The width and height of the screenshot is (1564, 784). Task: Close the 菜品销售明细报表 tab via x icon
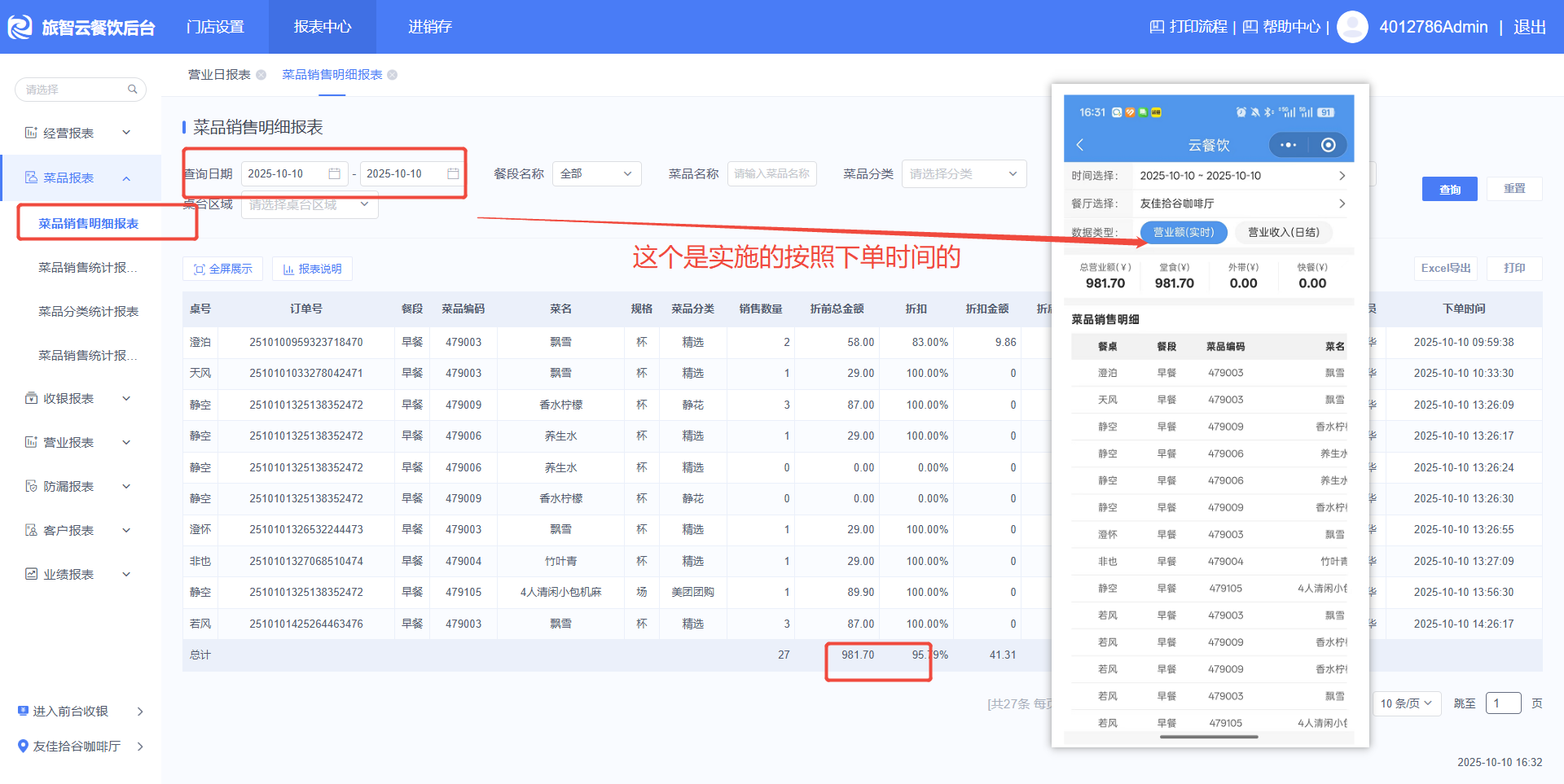(x=393, y=75)
